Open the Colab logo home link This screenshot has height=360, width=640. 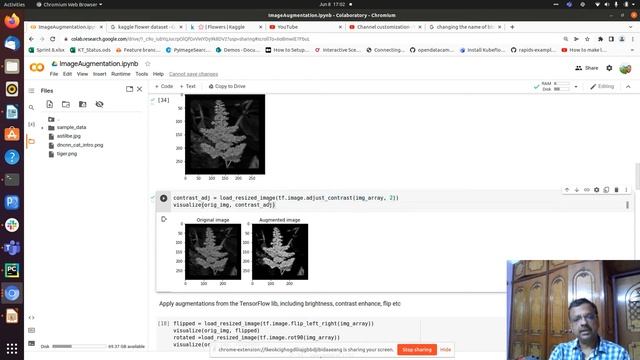37,67
